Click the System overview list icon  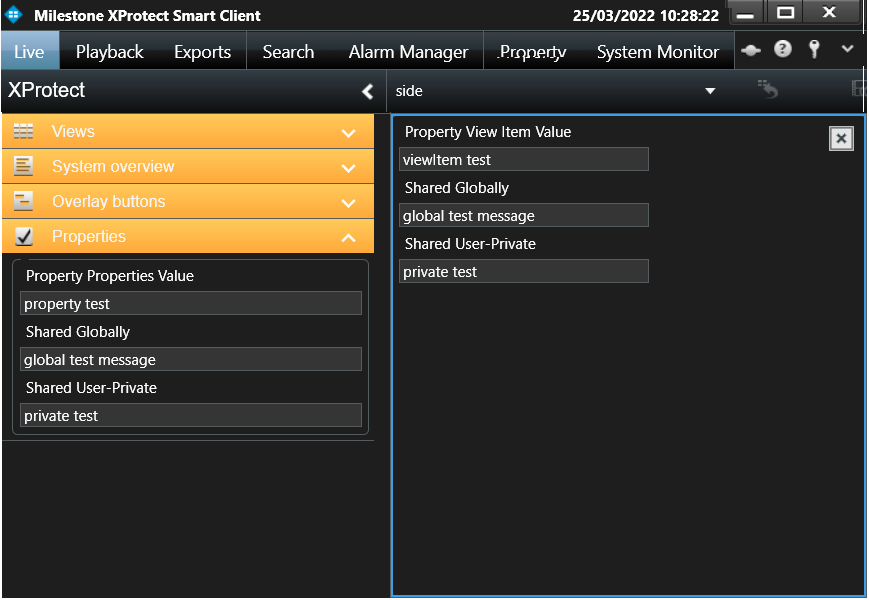click(23, 166)
